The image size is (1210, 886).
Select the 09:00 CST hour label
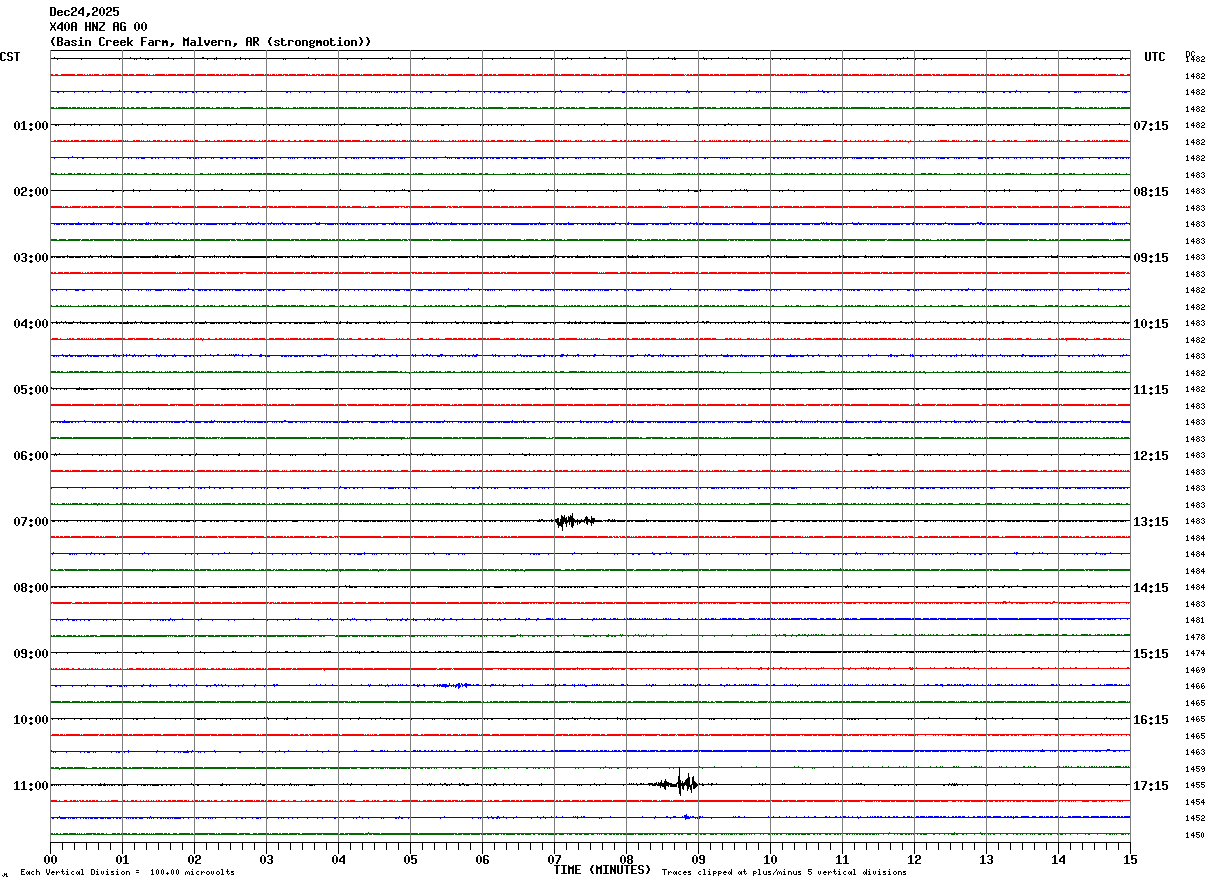click(30, 654)
